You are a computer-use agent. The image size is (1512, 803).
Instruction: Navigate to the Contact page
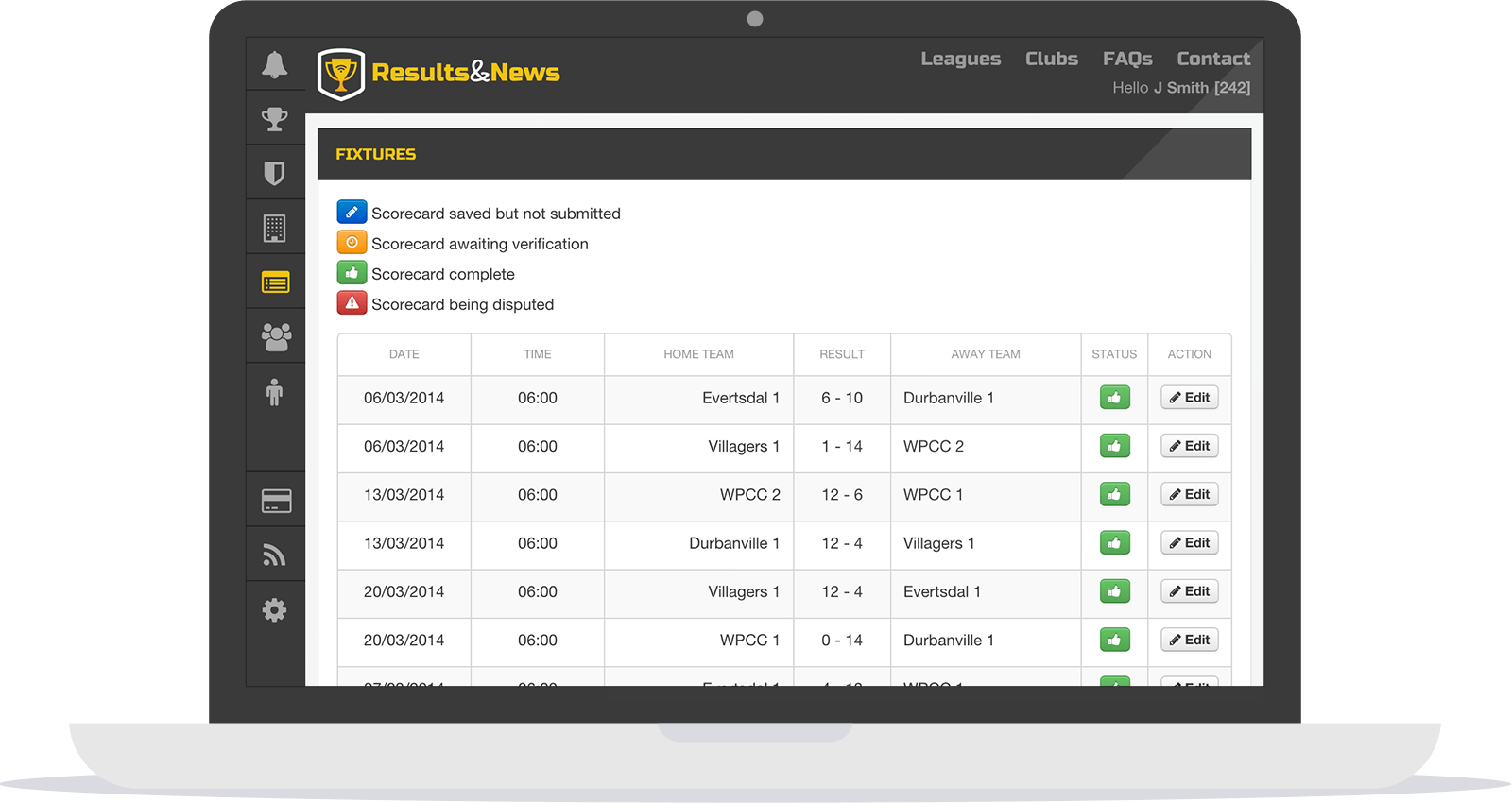click(x=1212, y=59)
